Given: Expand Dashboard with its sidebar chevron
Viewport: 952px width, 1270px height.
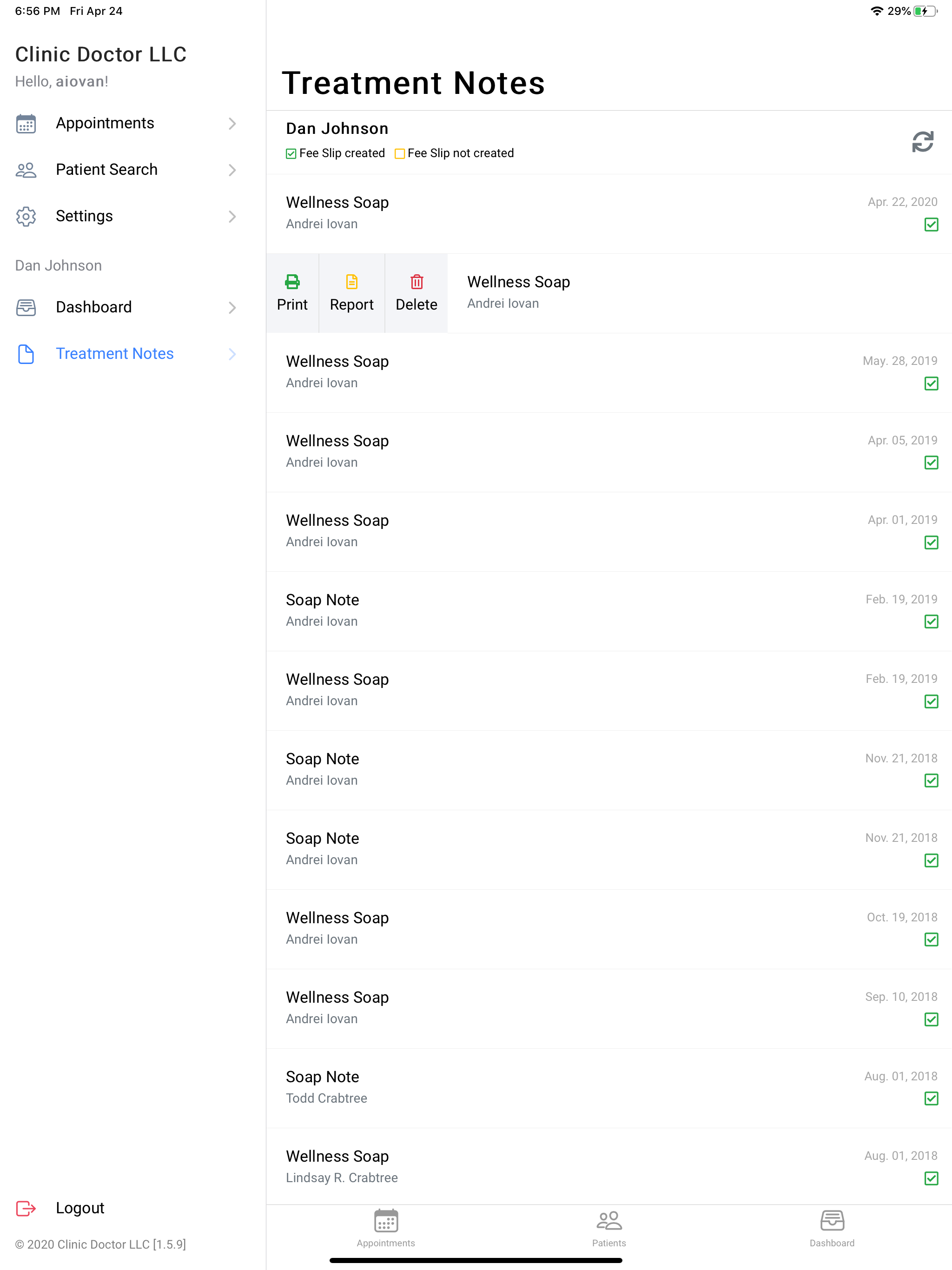Looking at the screenshot, I should coord(232,307).
